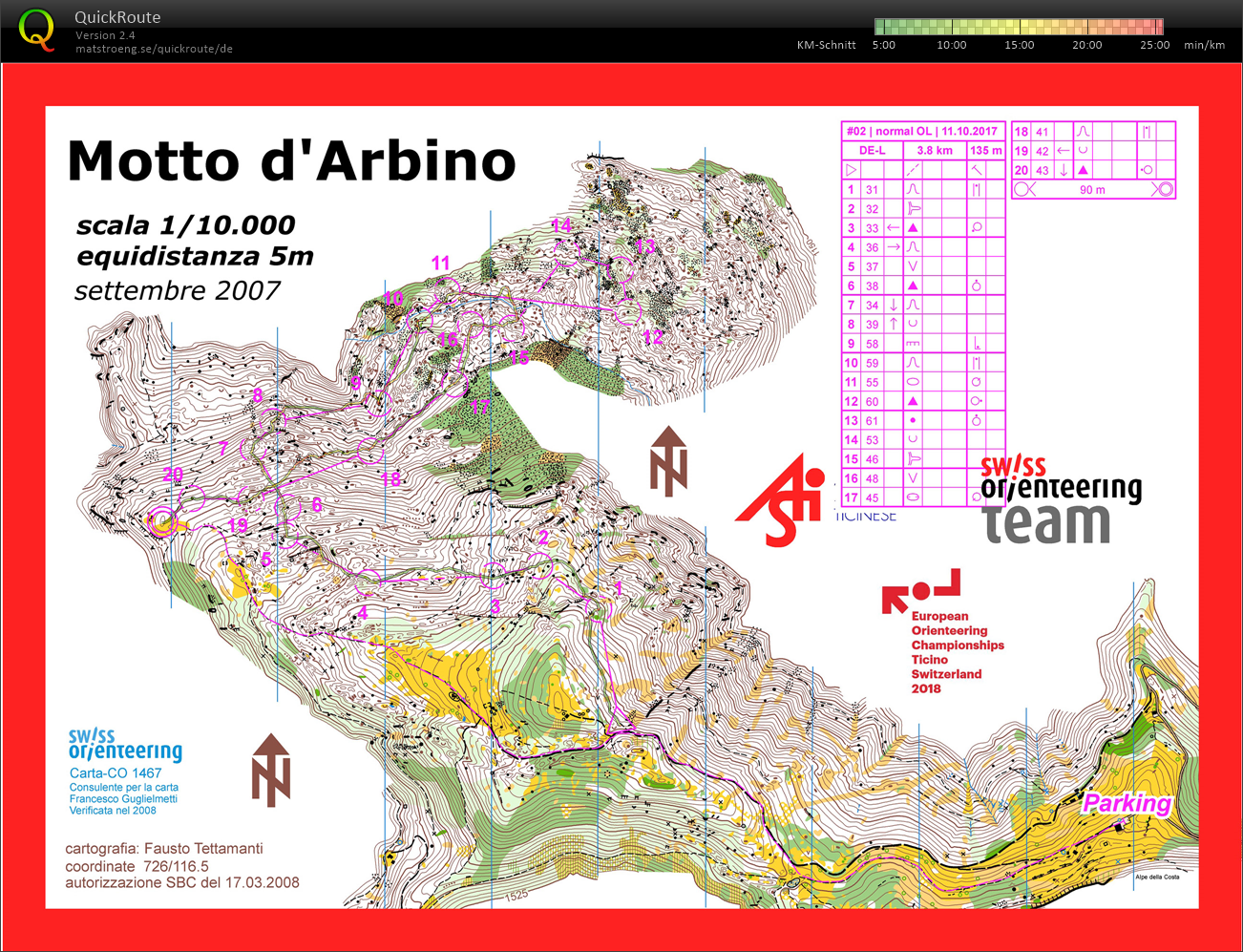Image resolution: width=1243 pixels, height=952 pixels.
Task: Click the north arrow beside the ASTi logo
Action: point(668,462)
